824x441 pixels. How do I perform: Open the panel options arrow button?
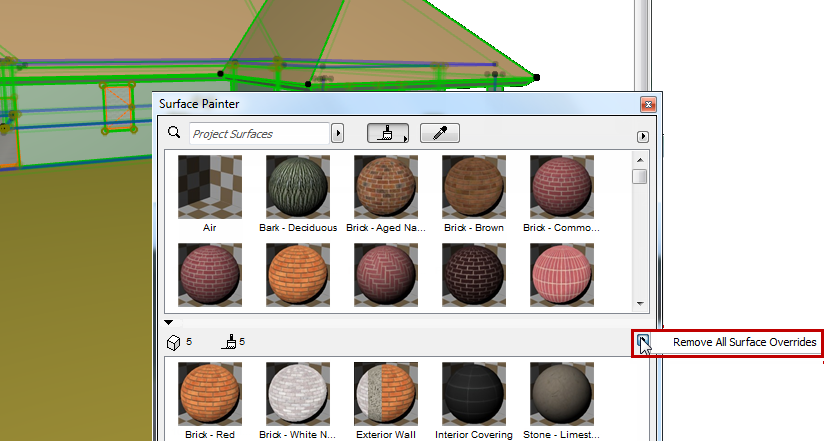[x=642, y=137]
